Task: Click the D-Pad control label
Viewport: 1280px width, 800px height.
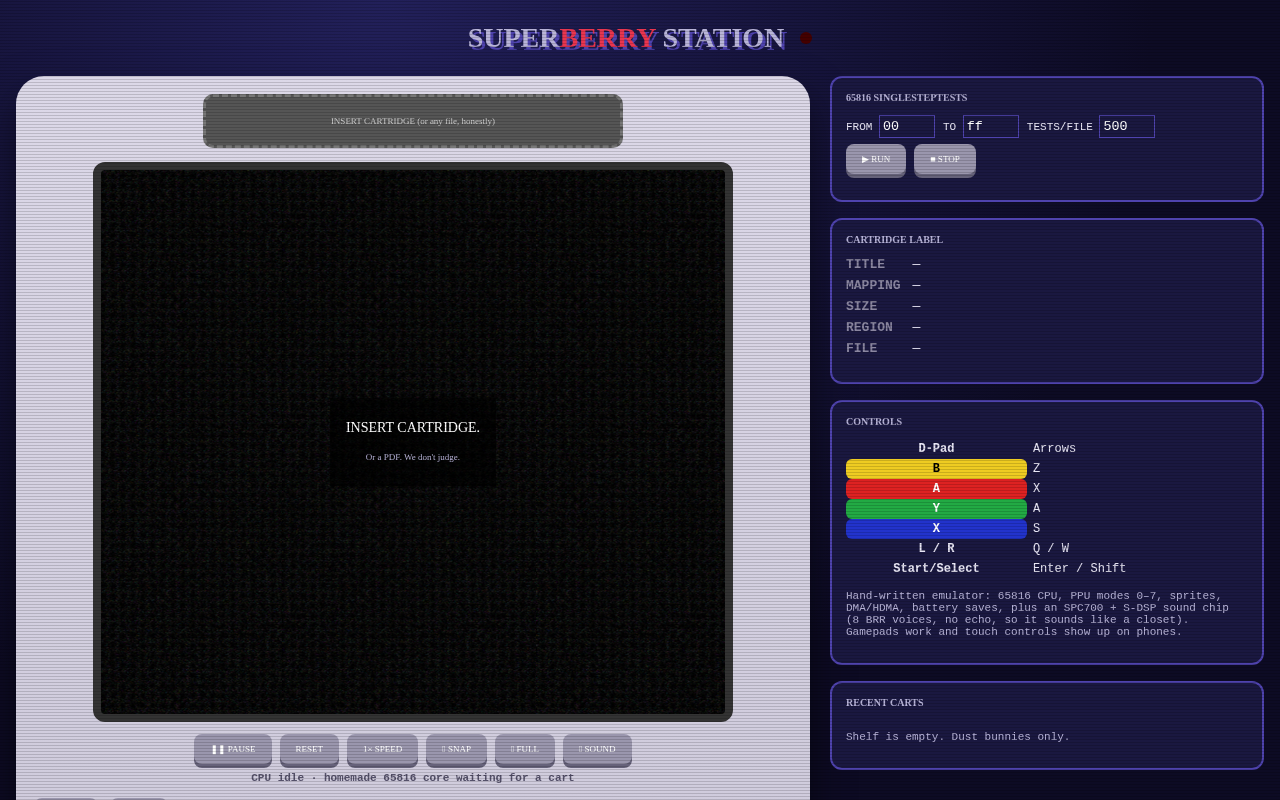Action: point(936,449)
